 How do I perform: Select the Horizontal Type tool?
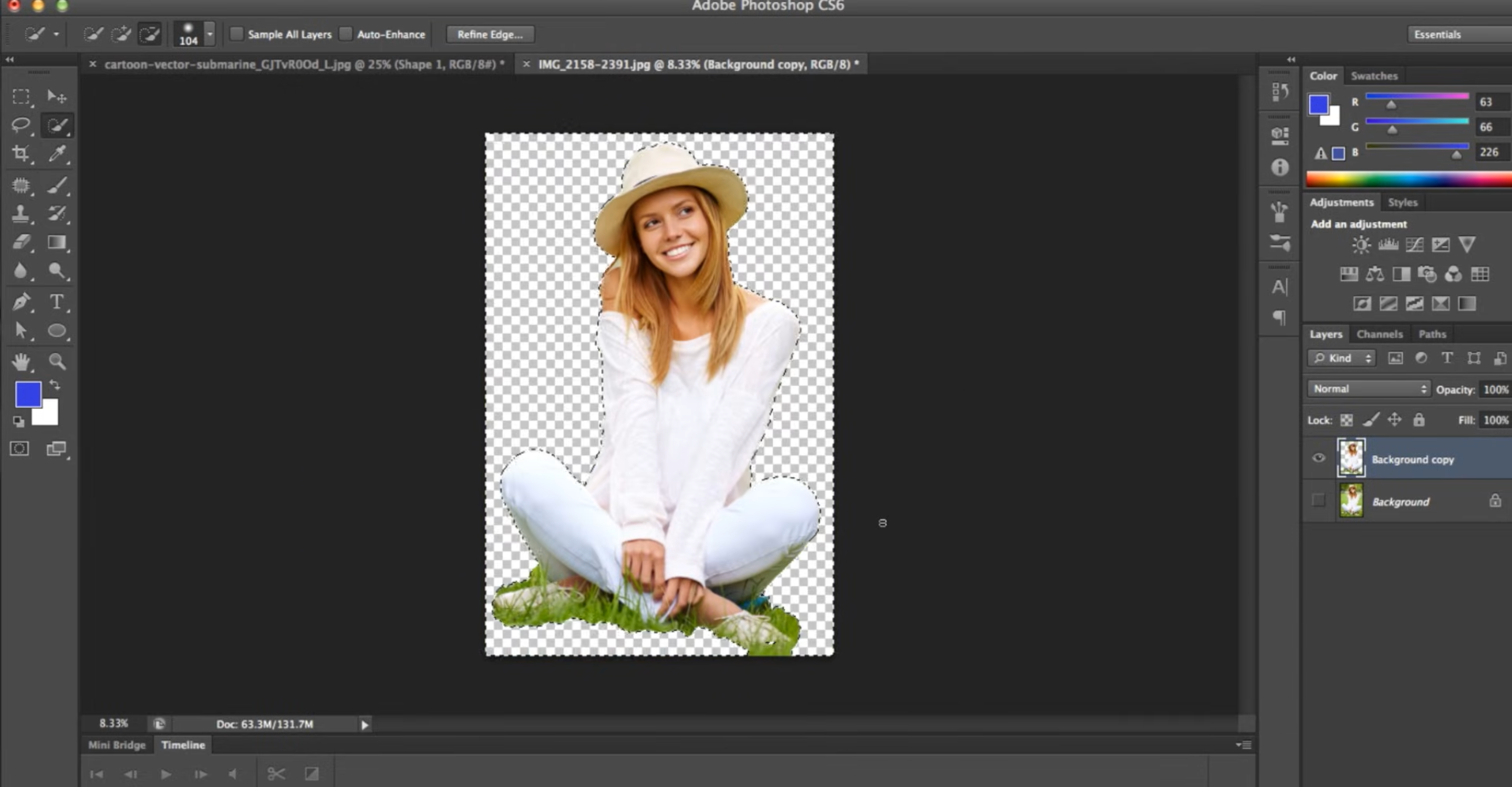57,302
